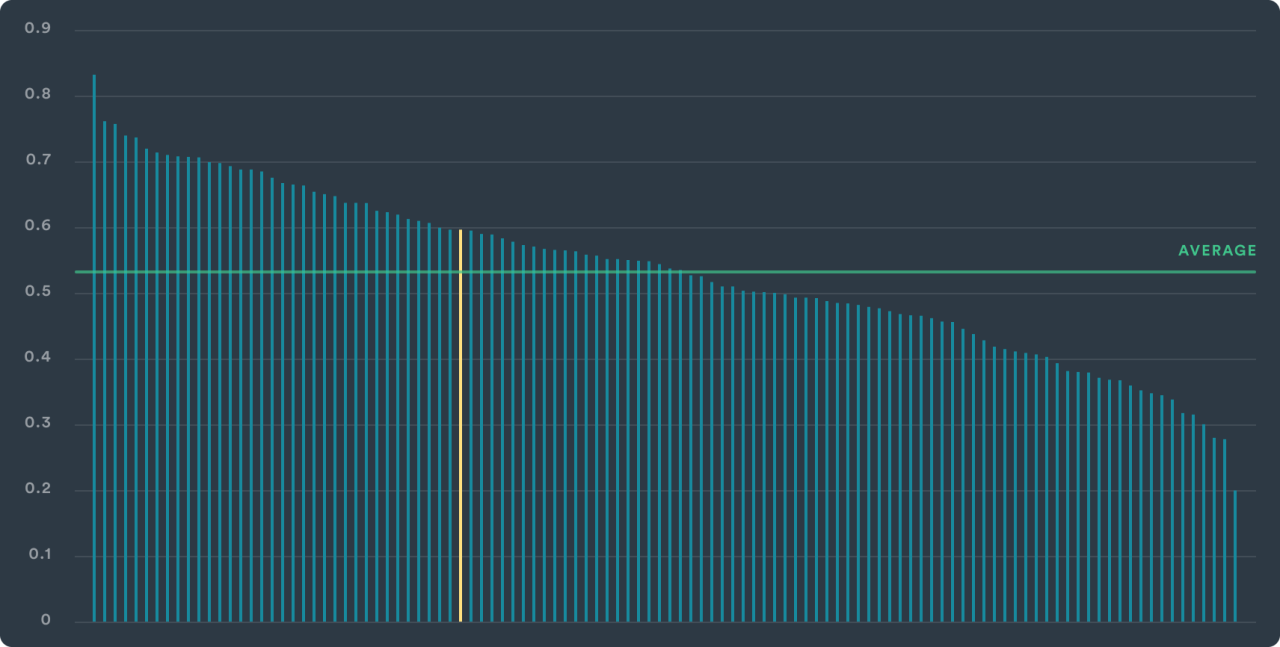1280x647 pixels.
Task: Click the 0.4 y-axis label
Action: click(38, 358)
